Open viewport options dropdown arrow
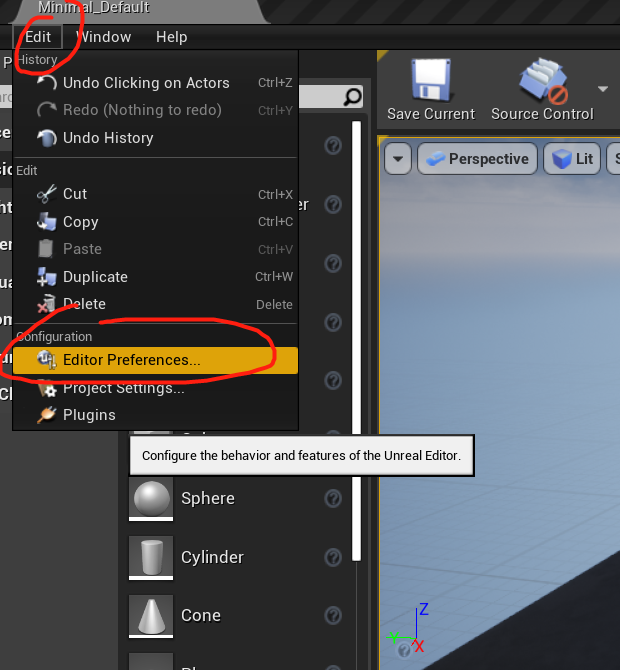This screenshot has width=620, height=670. 398,159
